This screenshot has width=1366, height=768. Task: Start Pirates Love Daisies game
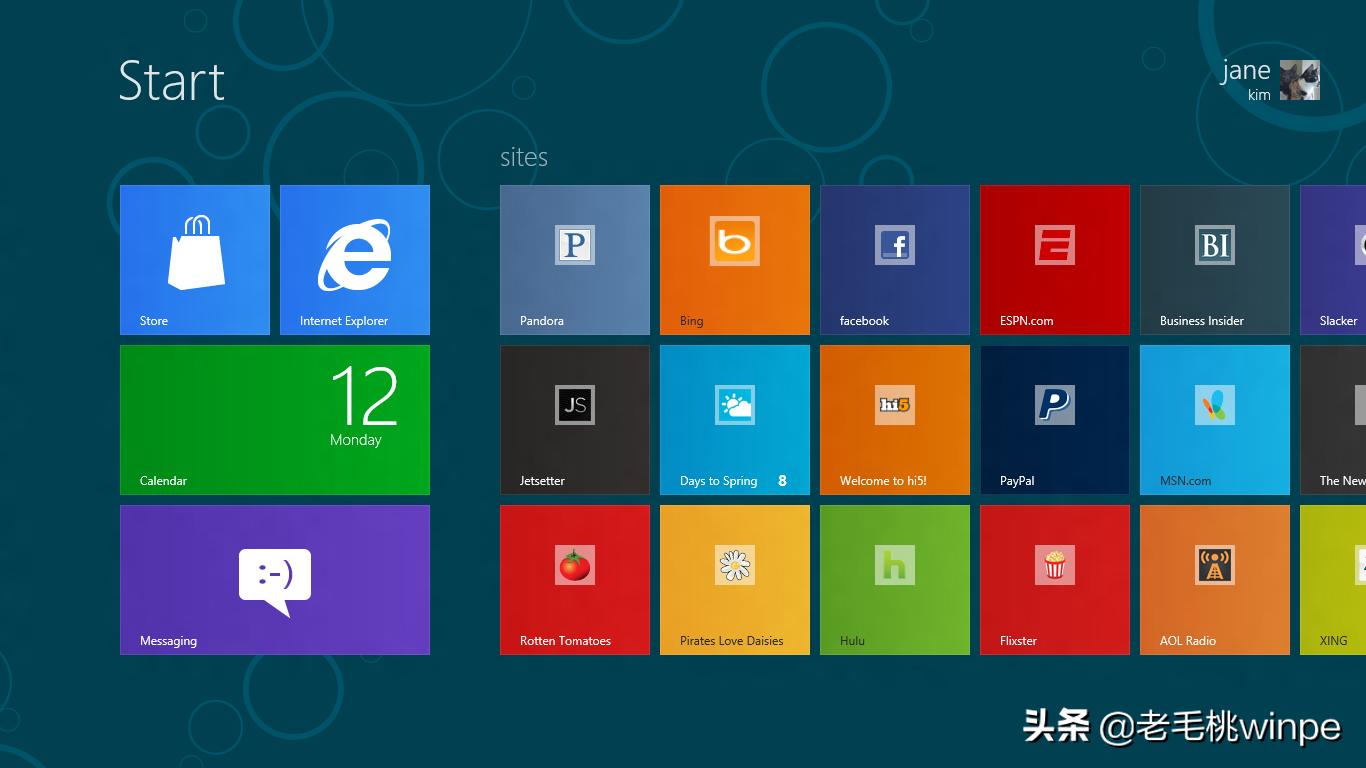point(734,579)
